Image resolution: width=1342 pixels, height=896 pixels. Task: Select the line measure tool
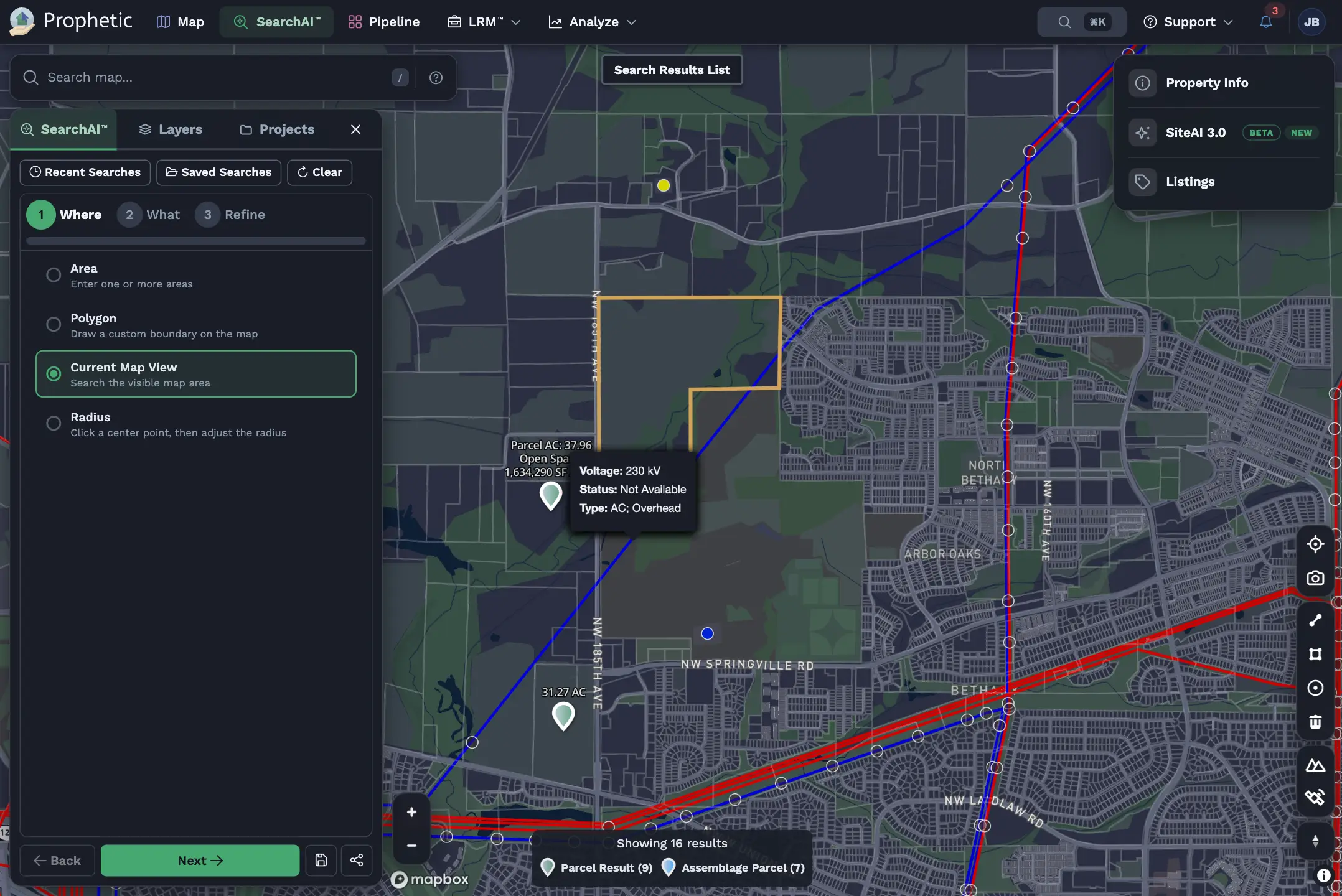[x=1315, y=620]
